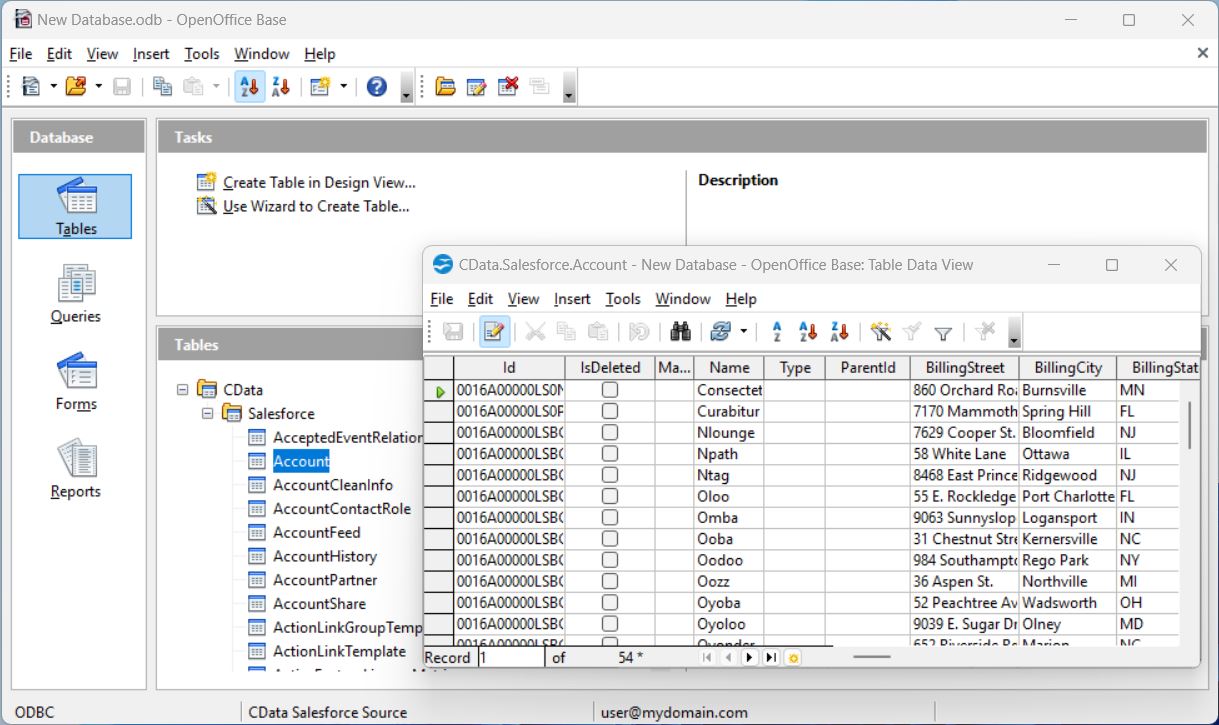This screenshot has height=725, width=1219.
Task: Open the Insert menu in Table Data View
Action: pos(572,299)
